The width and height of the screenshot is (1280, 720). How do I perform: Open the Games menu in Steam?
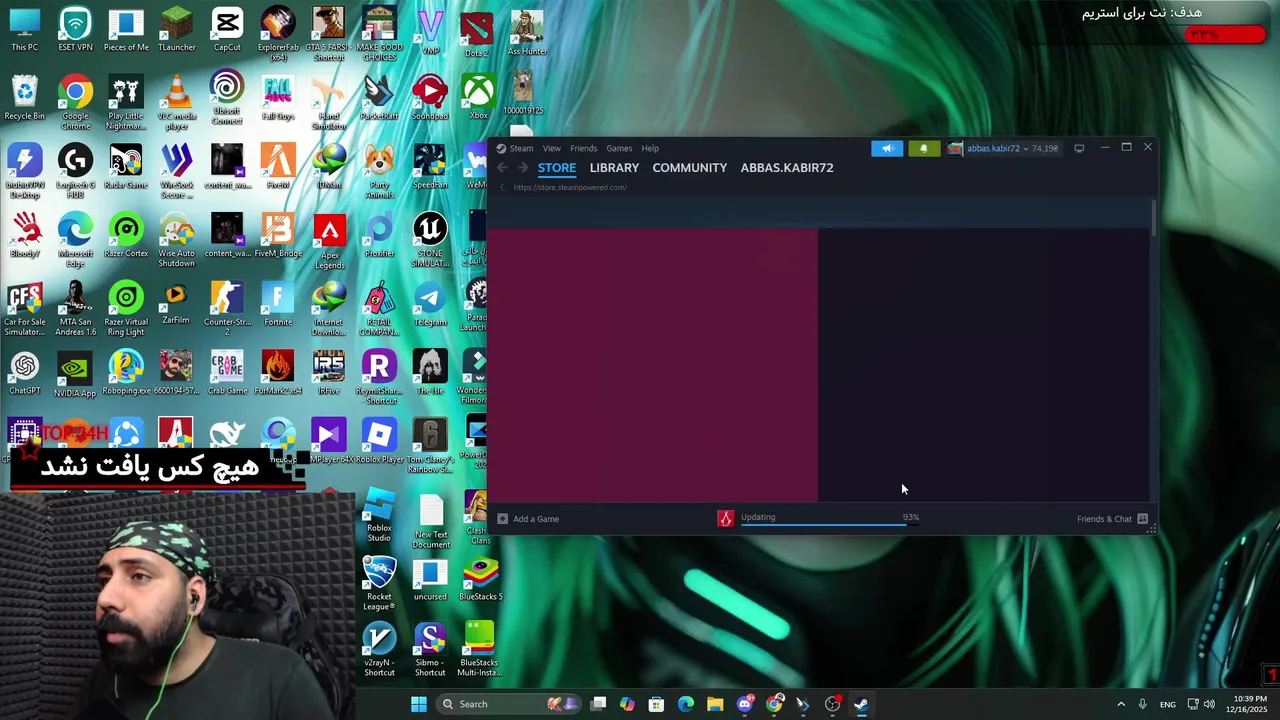point(619,148)
